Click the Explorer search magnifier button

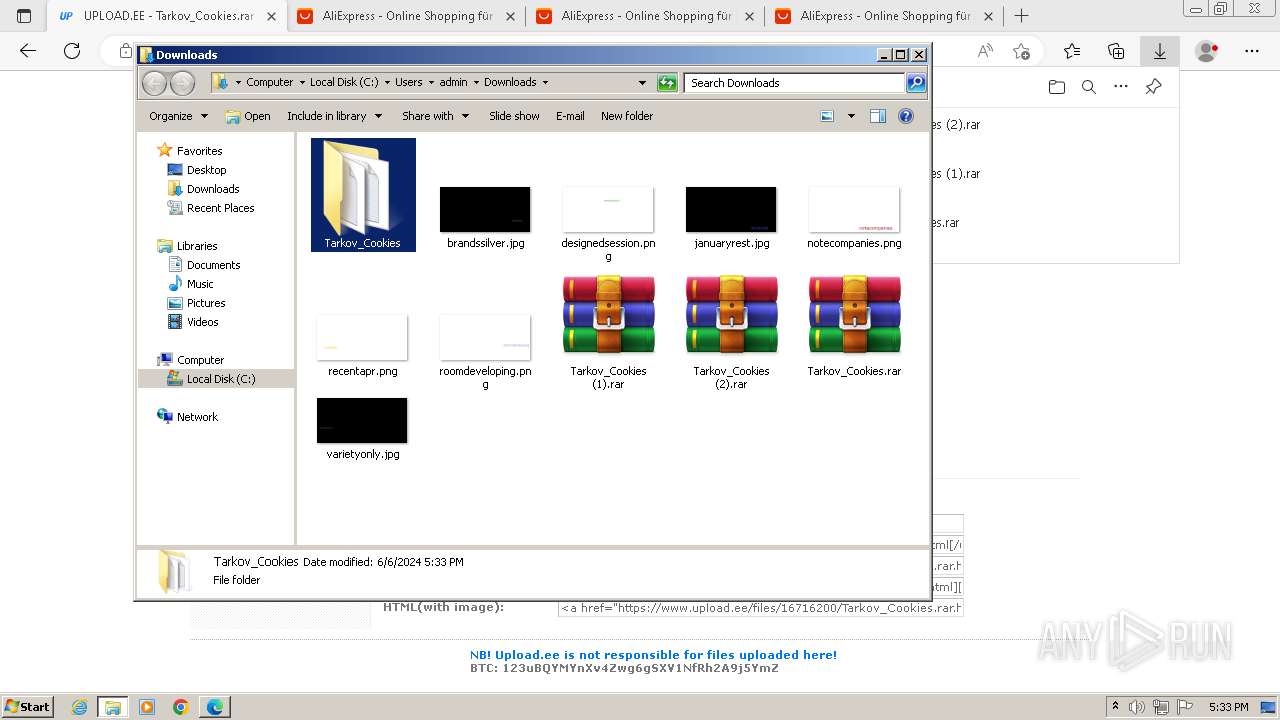coord(916,83)
